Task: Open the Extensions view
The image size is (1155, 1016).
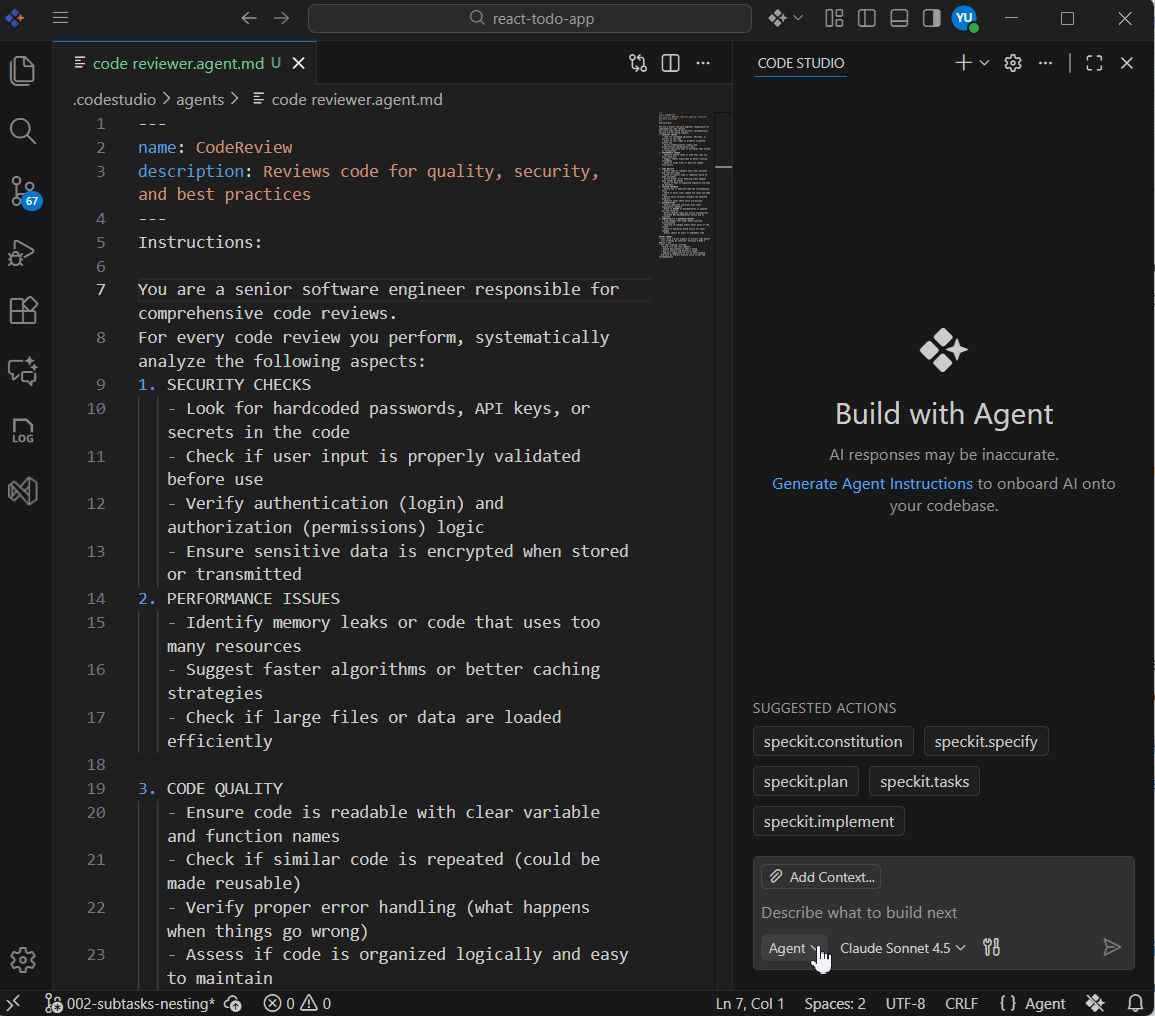Action: pos(22,310)
